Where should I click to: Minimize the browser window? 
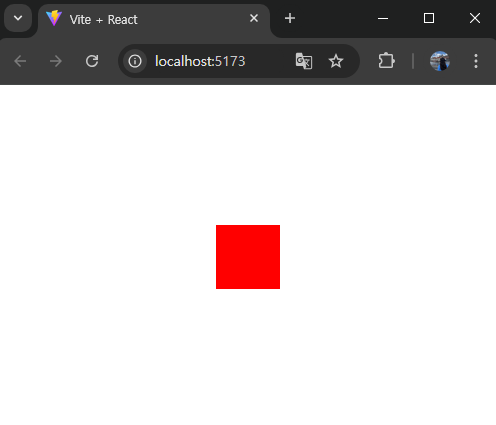[x=383, y=18]
